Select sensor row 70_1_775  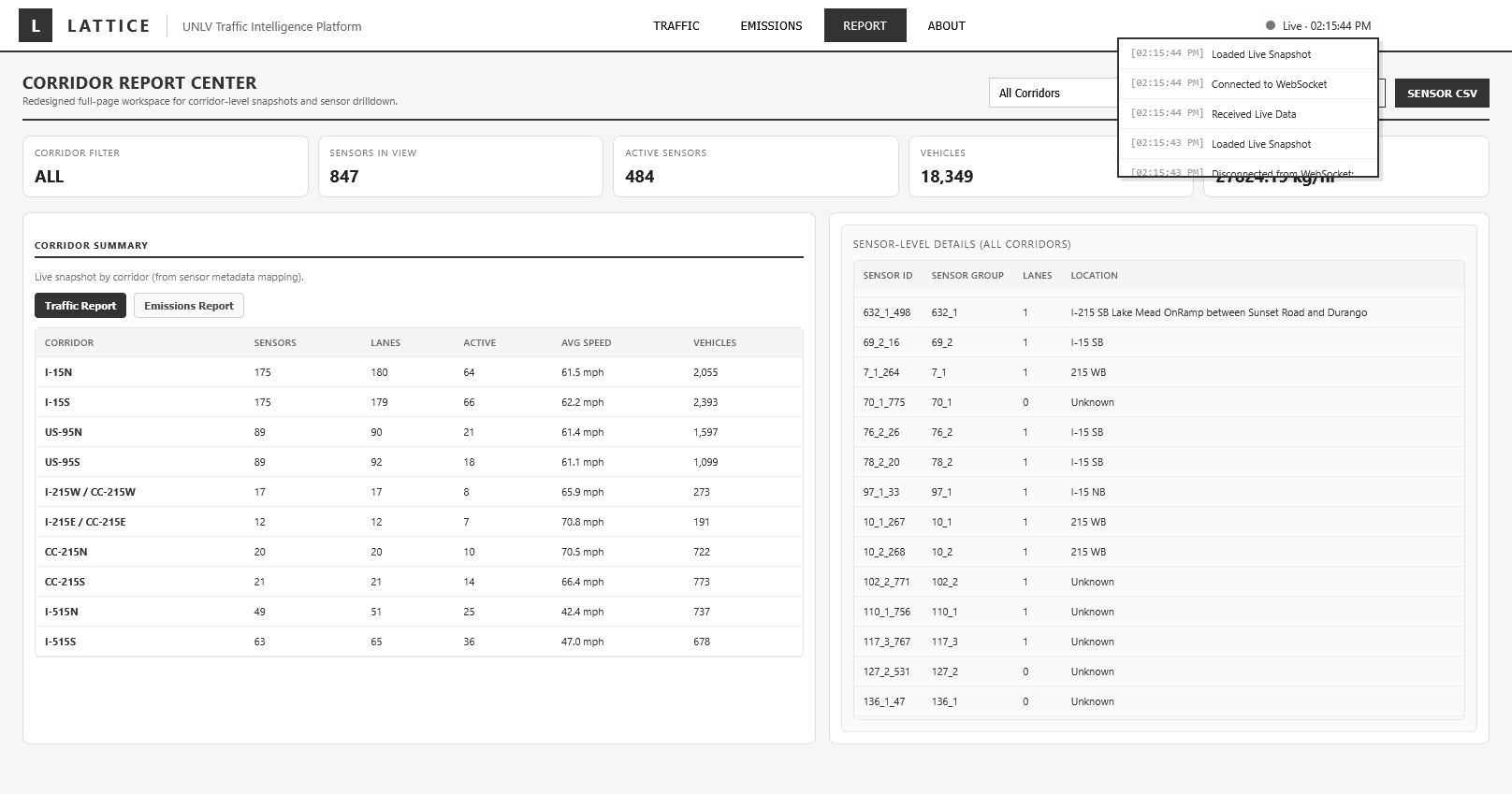(x=1158, y=402)
